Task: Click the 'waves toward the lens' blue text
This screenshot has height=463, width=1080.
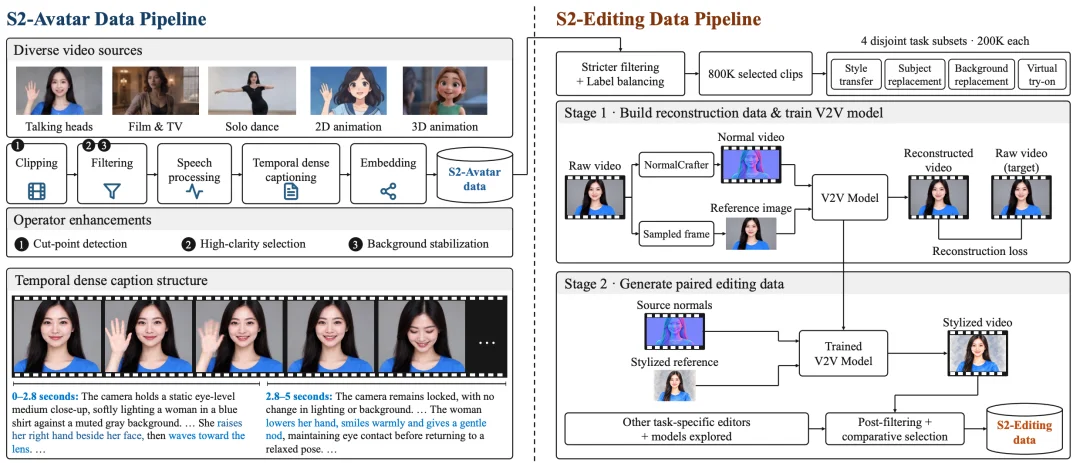Action: click(x=128, y=442)
